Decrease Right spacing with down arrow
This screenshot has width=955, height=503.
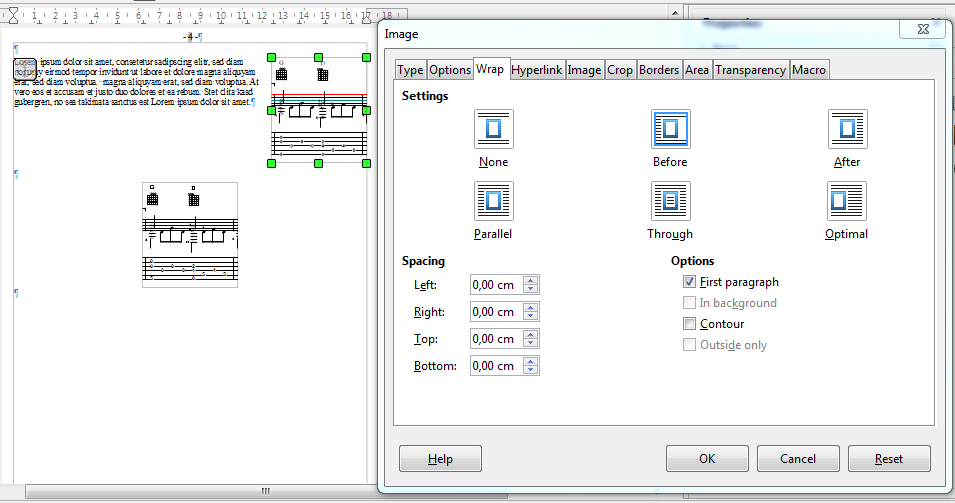[x=530, y=315]
